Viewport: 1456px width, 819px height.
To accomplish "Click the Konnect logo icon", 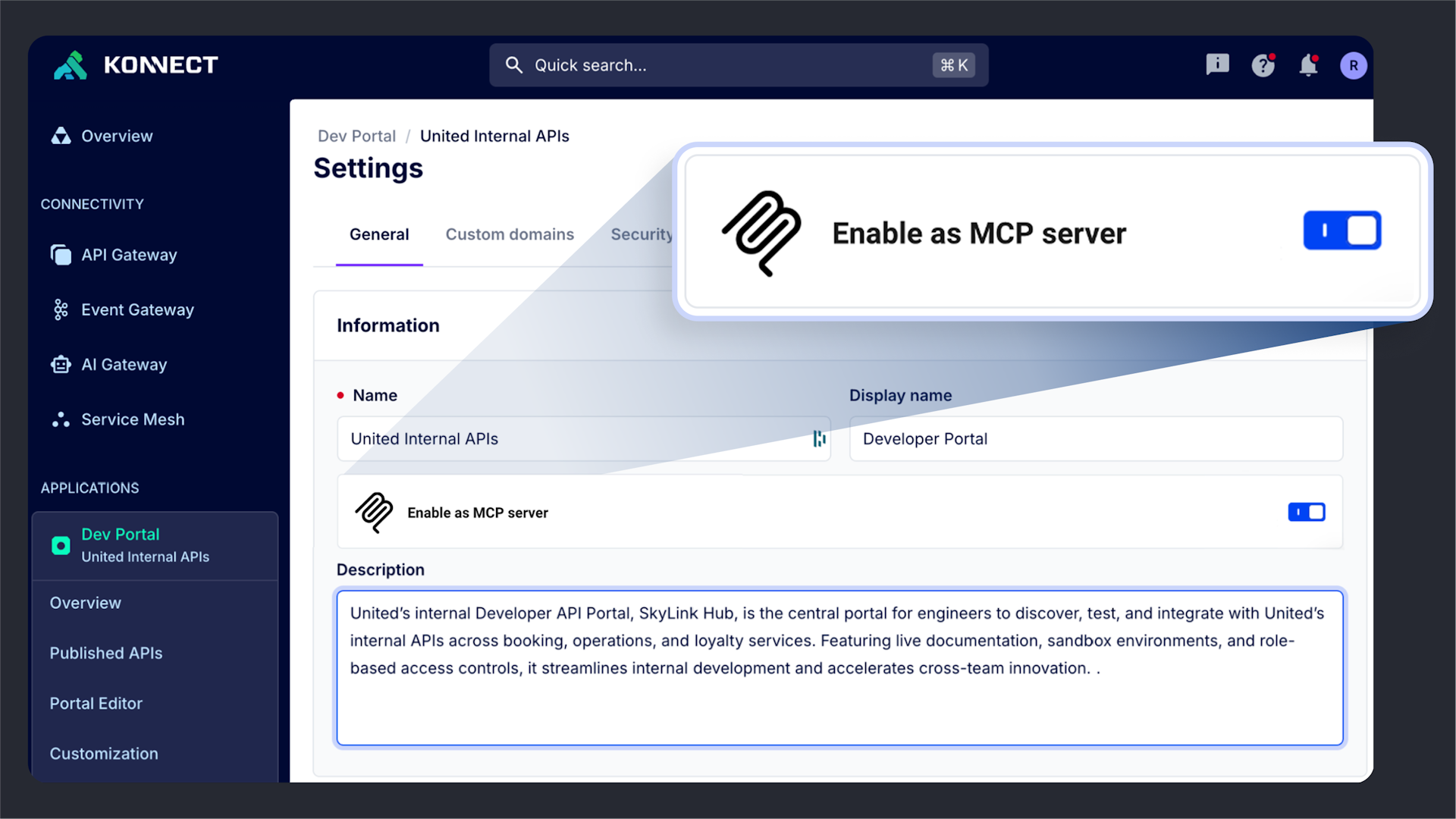I will (x=71, y=65).
